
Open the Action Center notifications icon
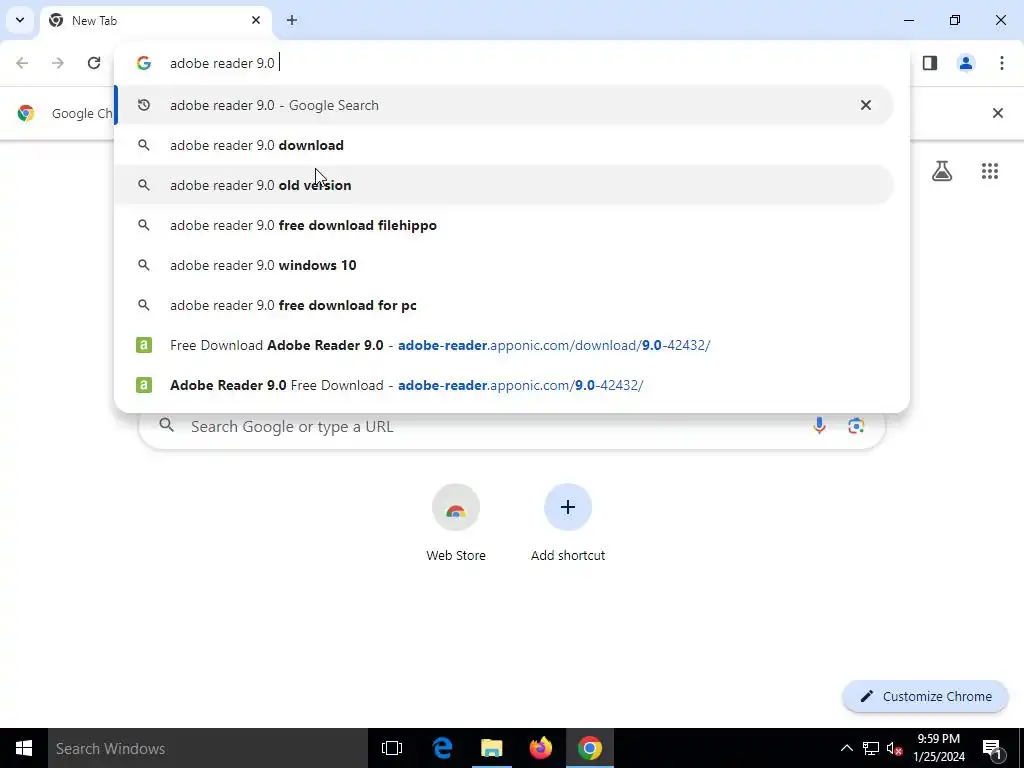click(x=992, y=748)
